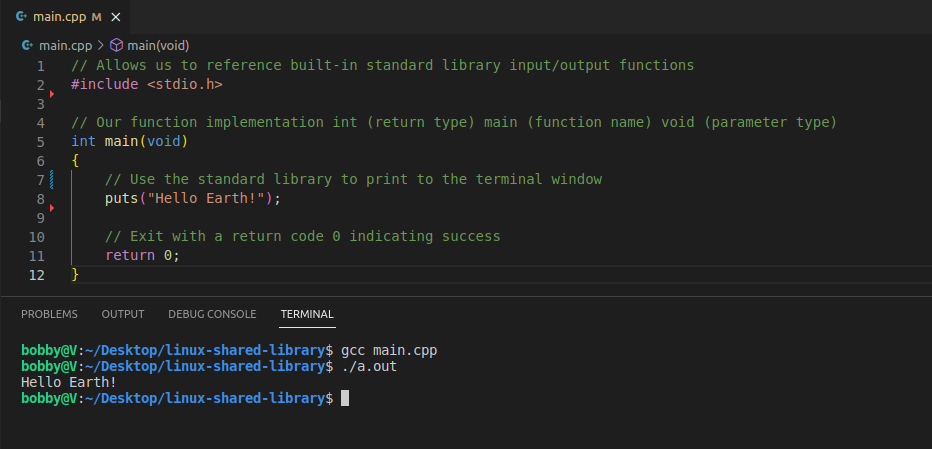The width and height of the screenshot is (932, 449).
Task: Click blue modified-line marker at line 7
Action: coord(51,179)
